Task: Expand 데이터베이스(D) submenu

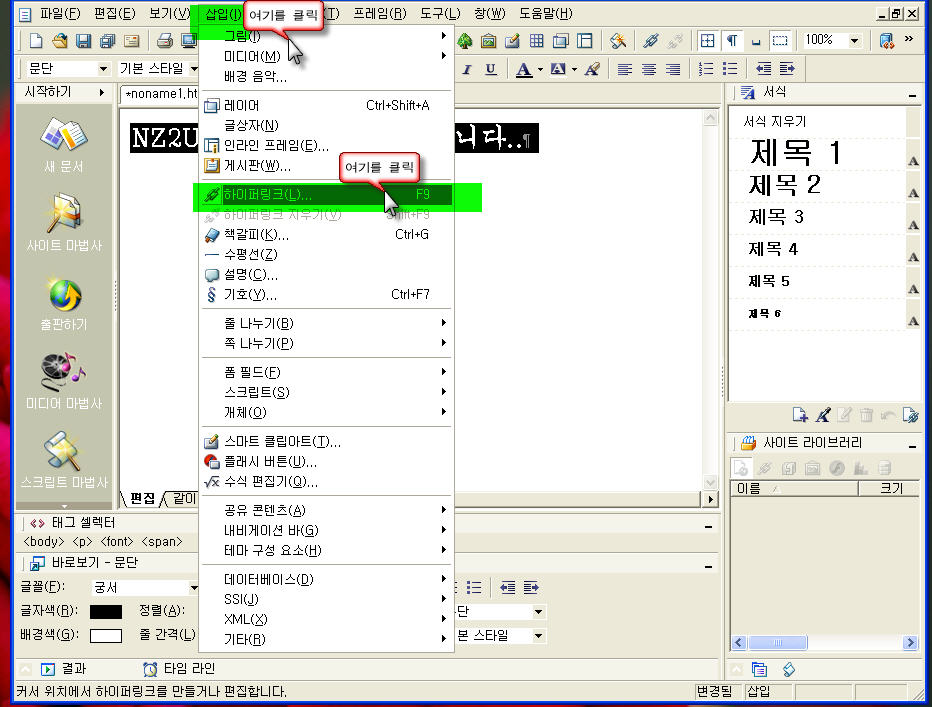Action: tap(327, 579)
